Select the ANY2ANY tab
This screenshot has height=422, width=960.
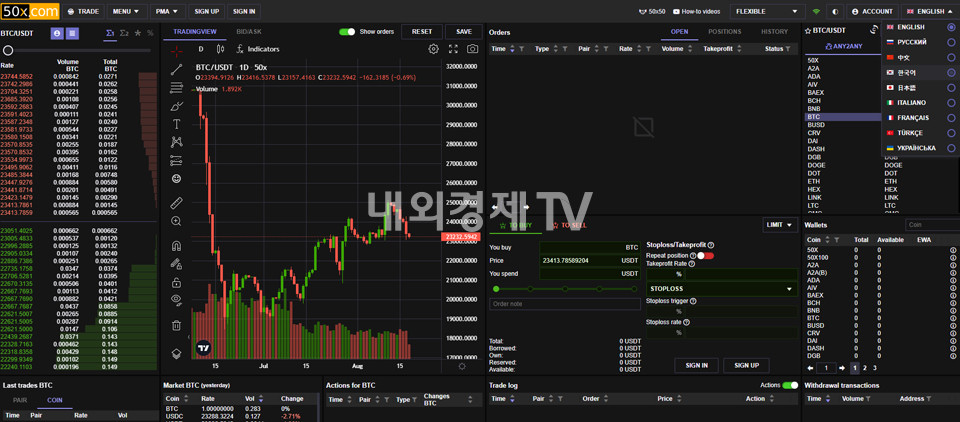click(x=842, y=45)
